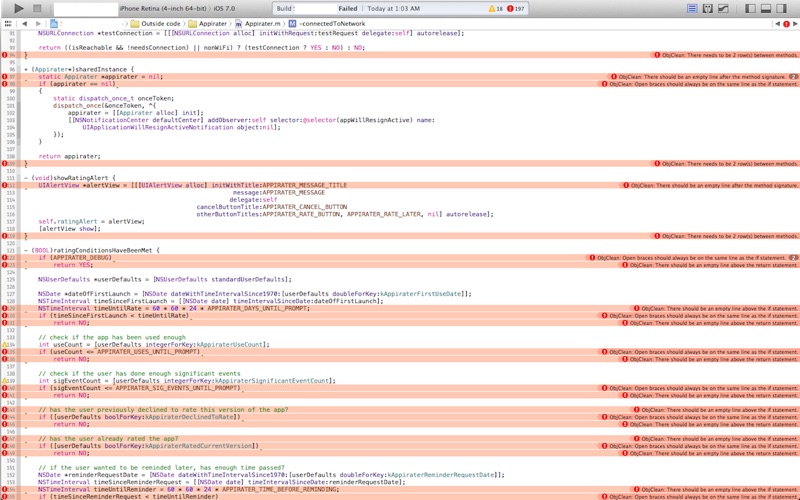Toggle the bottom Debug area panel
Image resolution: width=800 pixels, height=500 pixels.
coord(767,8)
